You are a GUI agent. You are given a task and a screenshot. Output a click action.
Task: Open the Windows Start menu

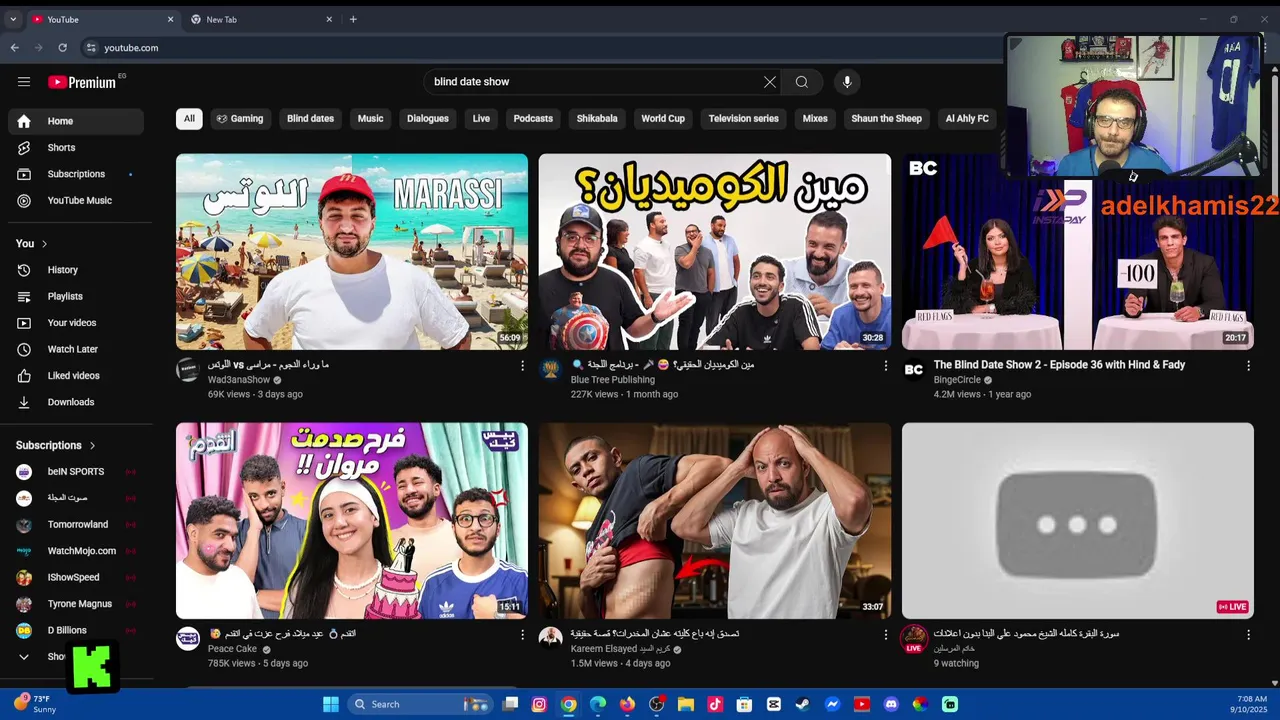[331, 704]
